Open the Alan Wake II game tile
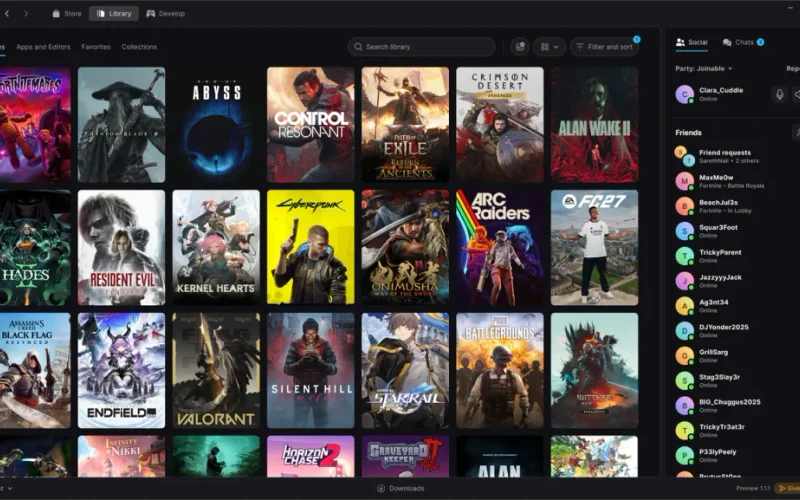 tap(594, 125)
